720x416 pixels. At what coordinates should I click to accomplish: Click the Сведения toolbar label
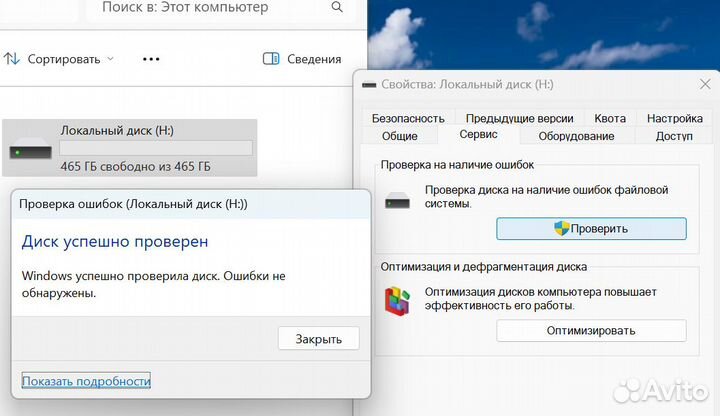point(314,59)
